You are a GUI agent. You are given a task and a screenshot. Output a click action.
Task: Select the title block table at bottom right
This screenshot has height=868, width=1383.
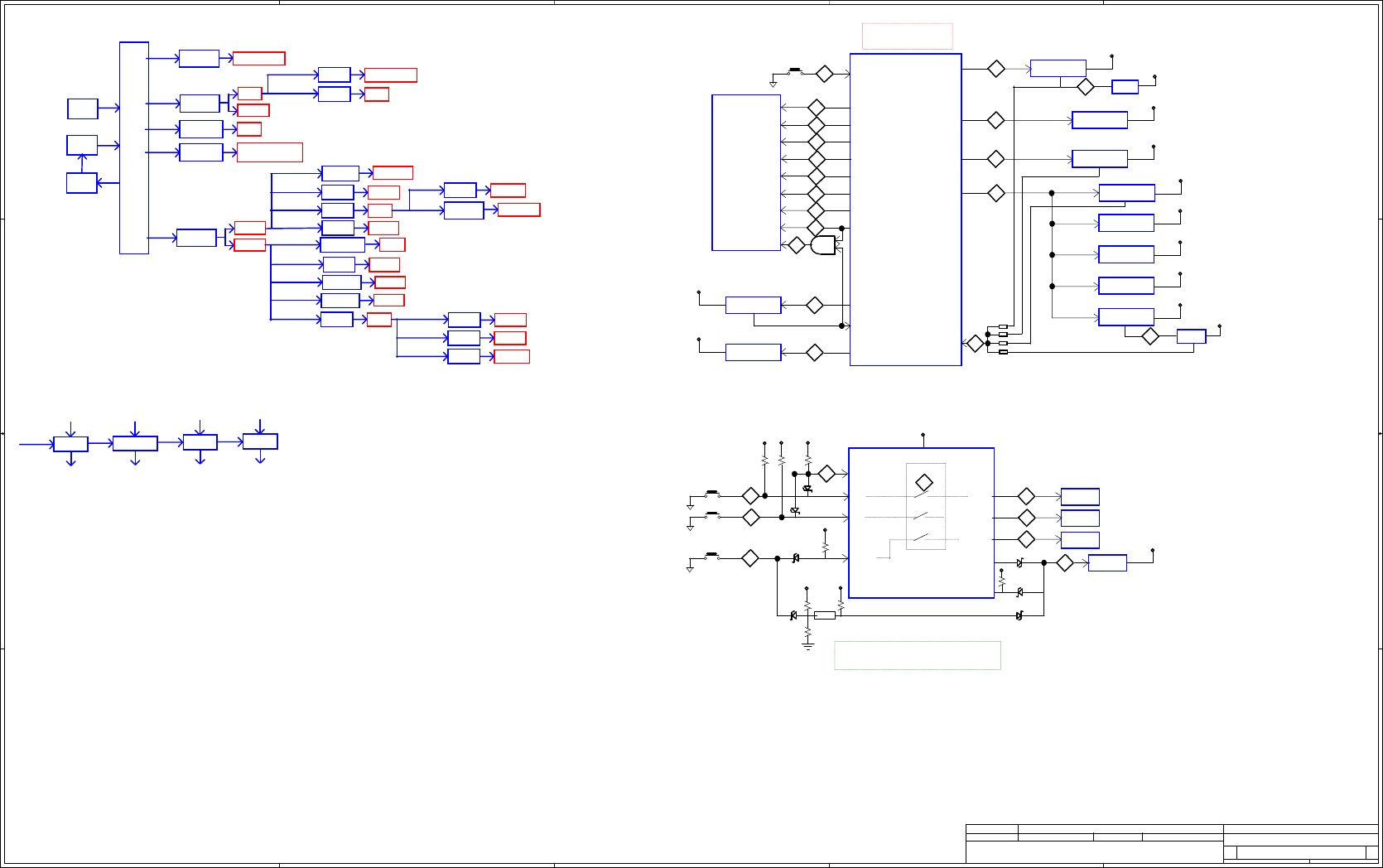[1172, 844]
